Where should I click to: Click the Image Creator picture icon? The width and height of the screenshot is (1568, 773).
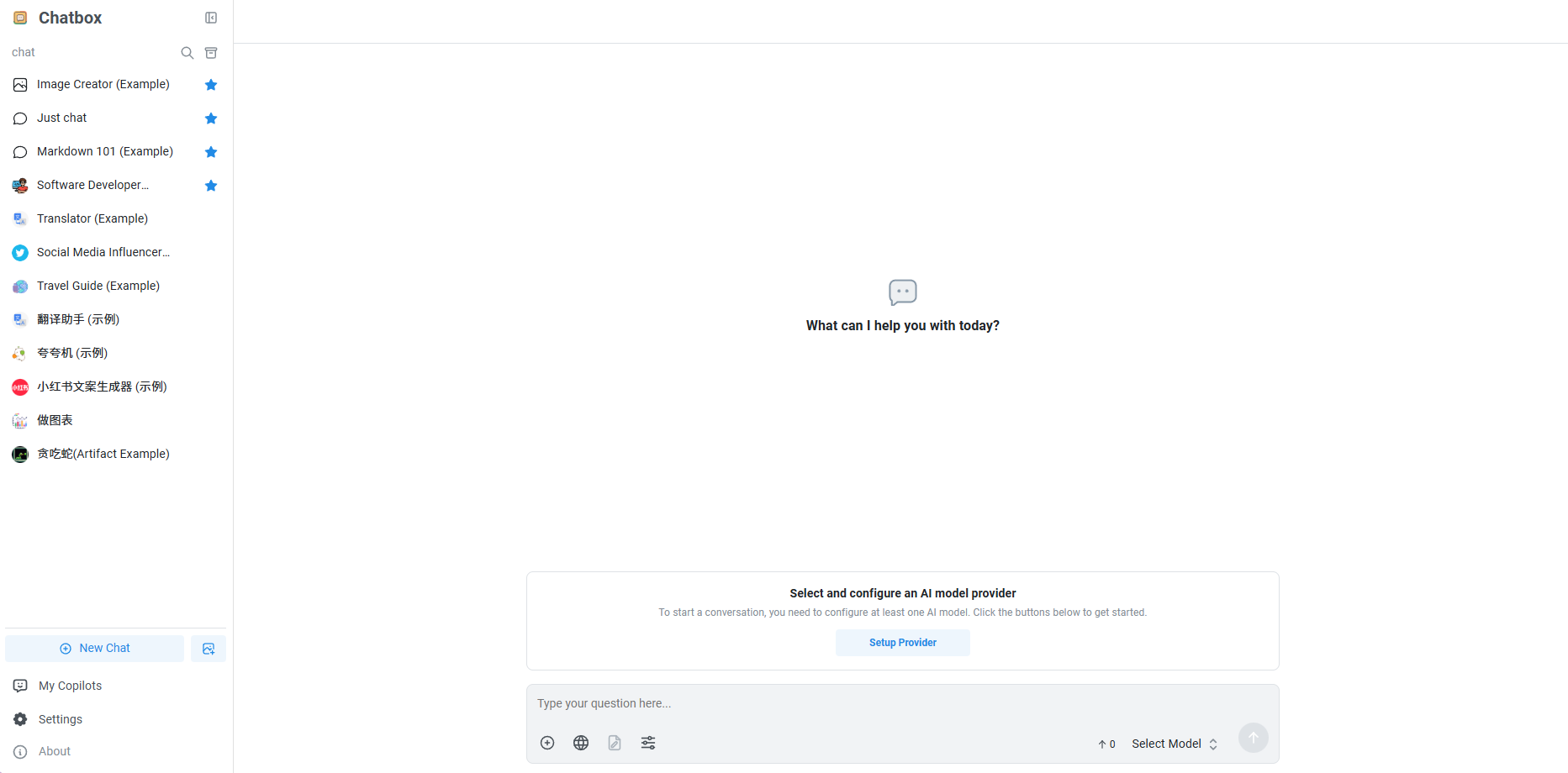[x=20, y=85]
